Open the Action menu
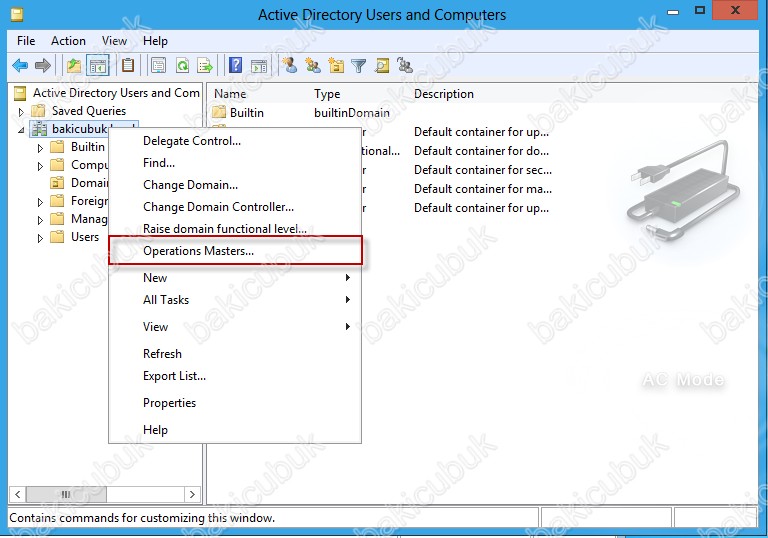 pyautogui.click(x=69, y=41)
